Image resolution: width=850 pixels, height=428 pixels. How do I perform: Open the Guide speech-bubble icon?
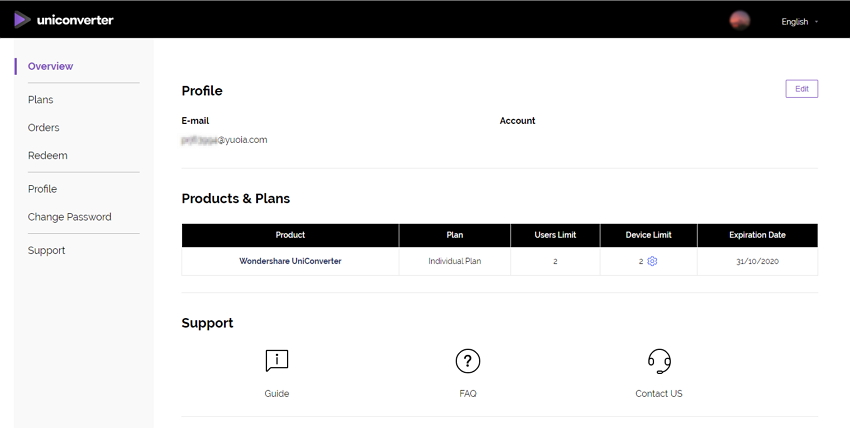pyautogui.click(x=277, y=361)
